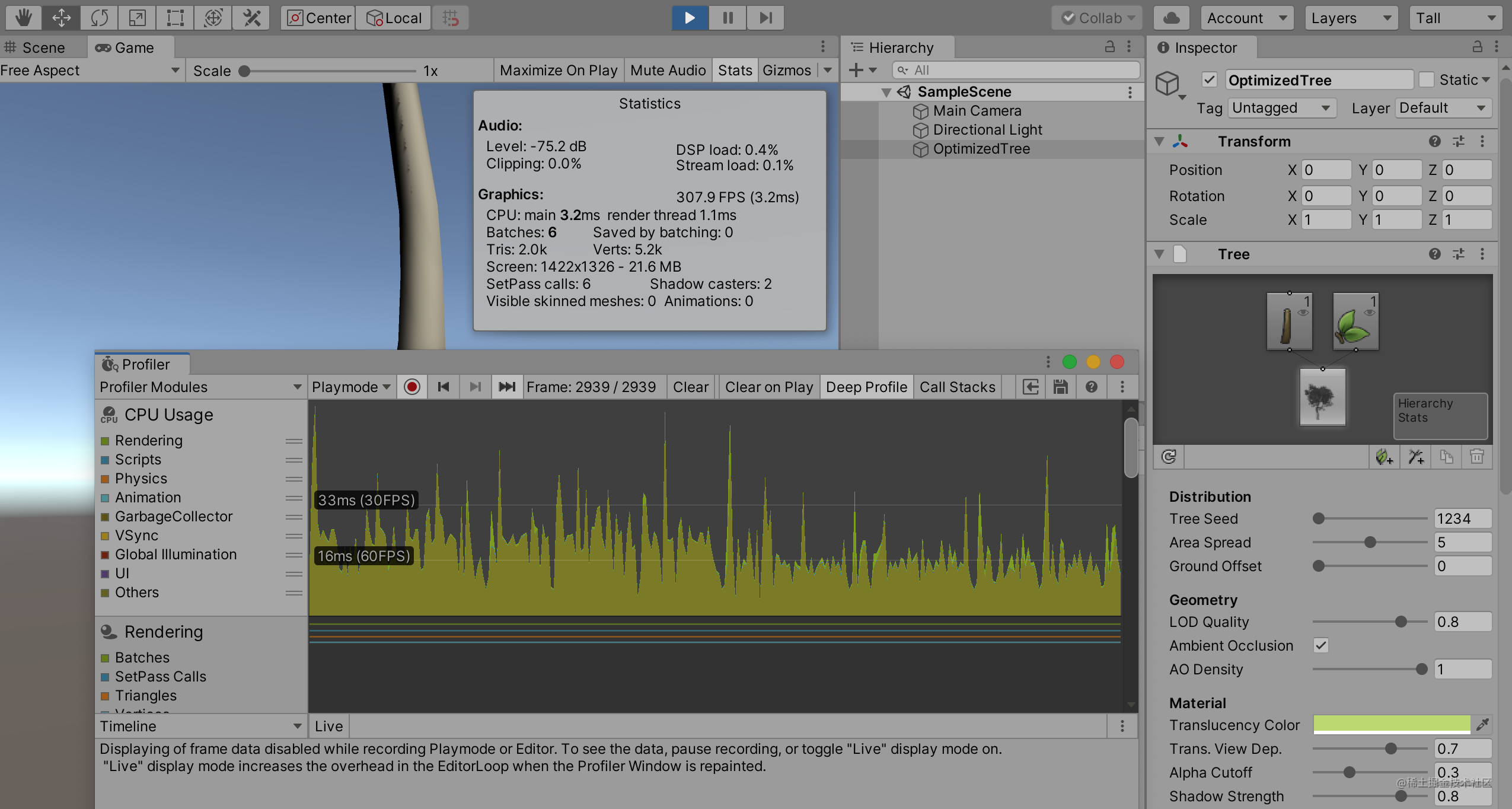Viewport: 1512px width, 809px height.
Task: Toggle profiler record button
Action: coord(412,387)
